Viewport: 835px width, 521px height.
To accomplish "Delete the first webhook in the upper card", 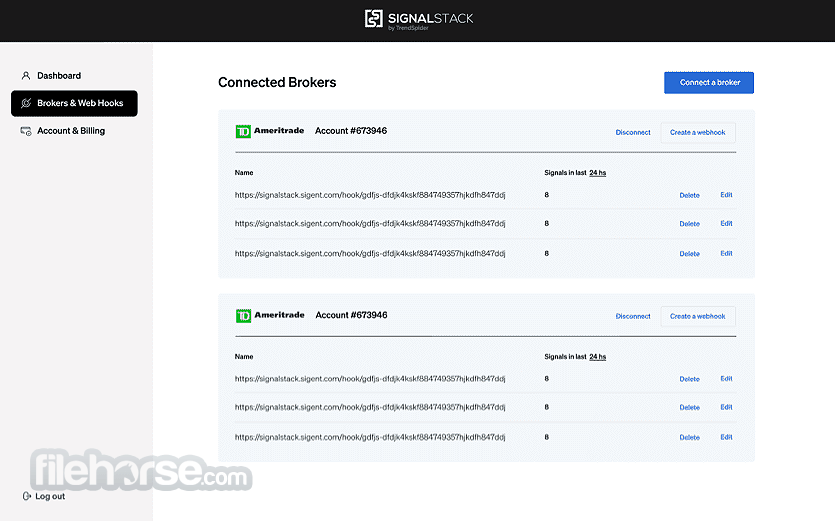I will click(x=689, y=195).
